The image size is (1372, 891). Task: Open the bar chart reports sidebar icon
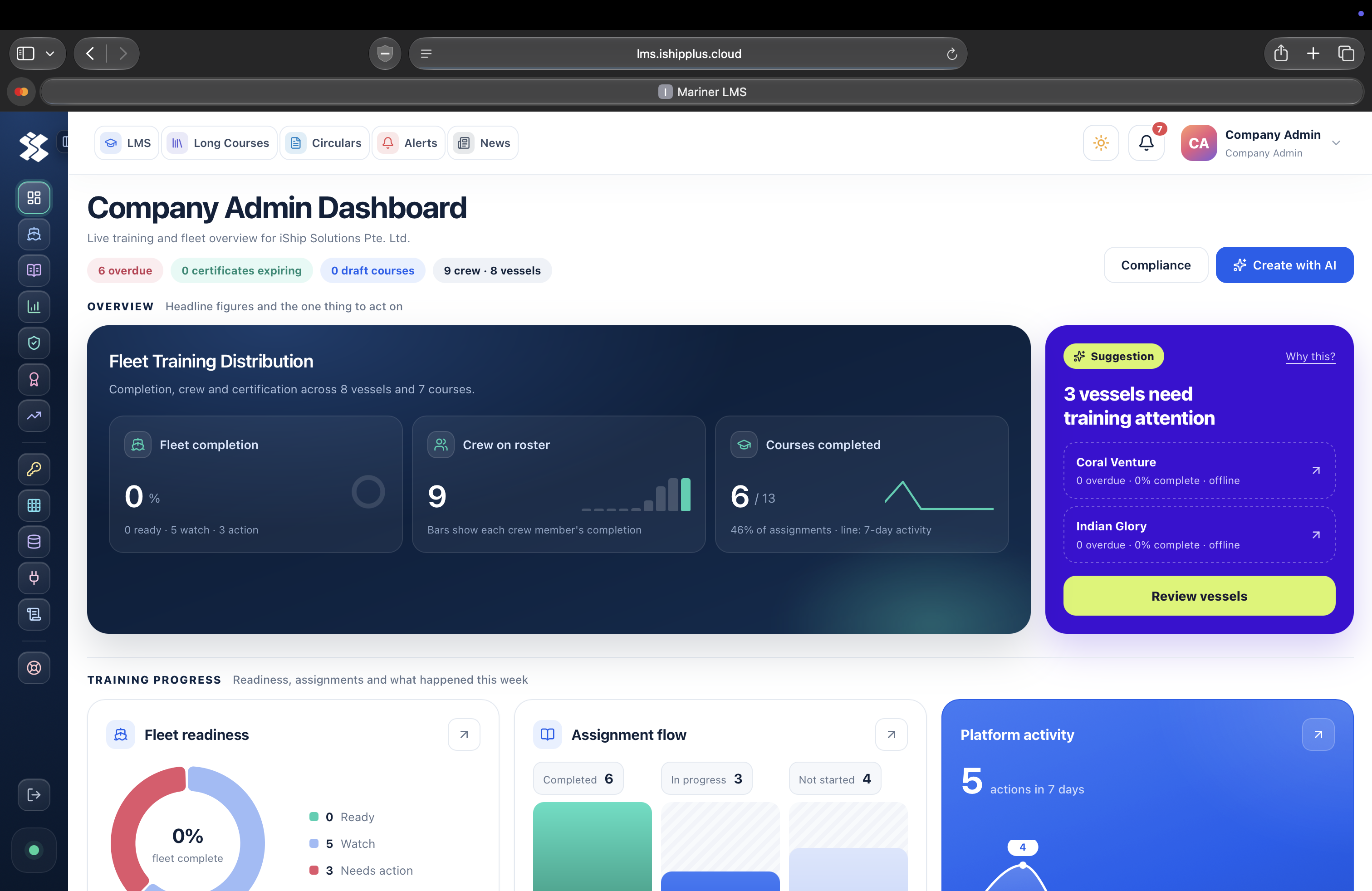pos(34,307)
